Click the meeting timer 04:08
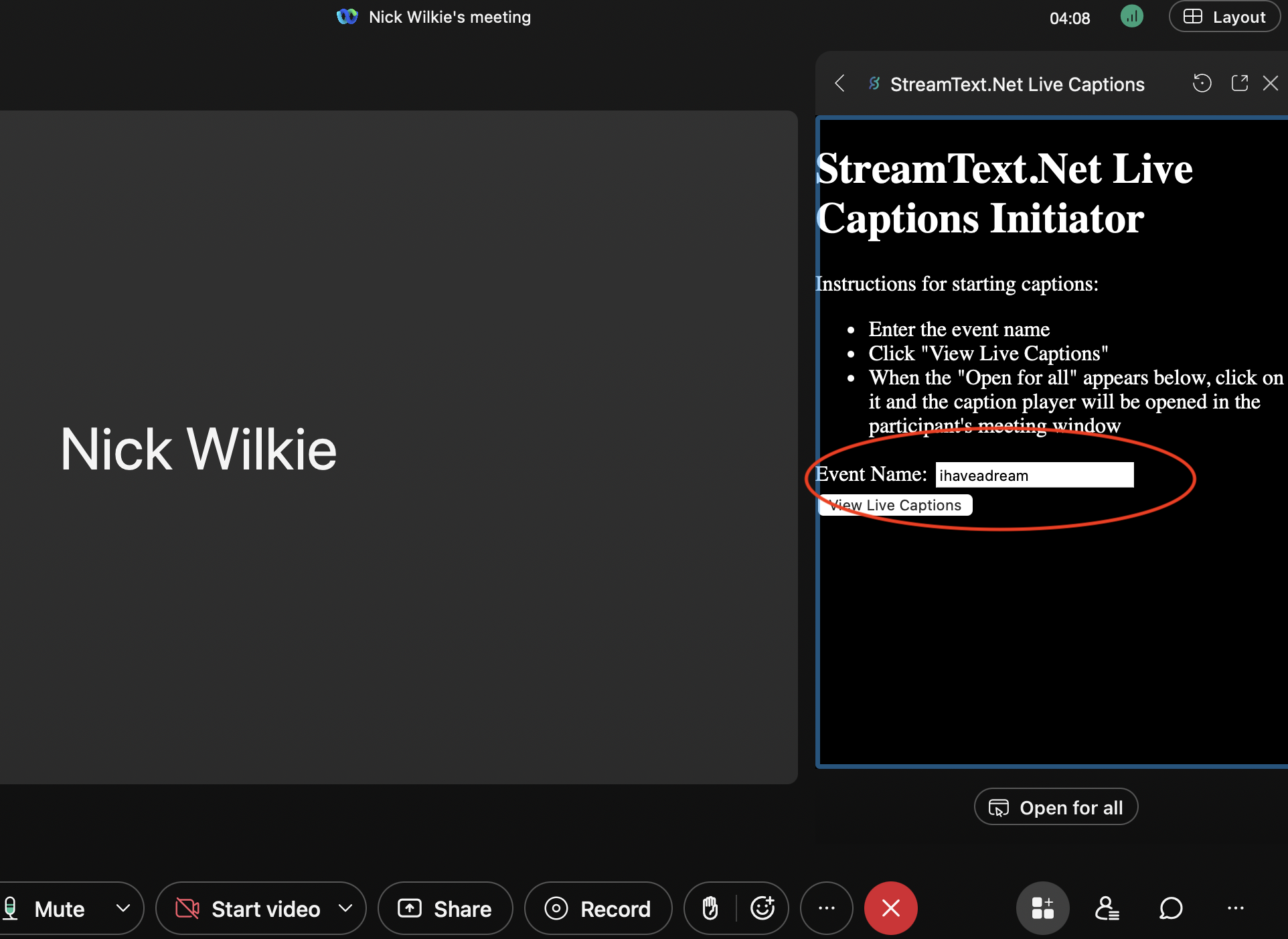The width and height of the screenshot is (1288, 939). coord(1070,18)
